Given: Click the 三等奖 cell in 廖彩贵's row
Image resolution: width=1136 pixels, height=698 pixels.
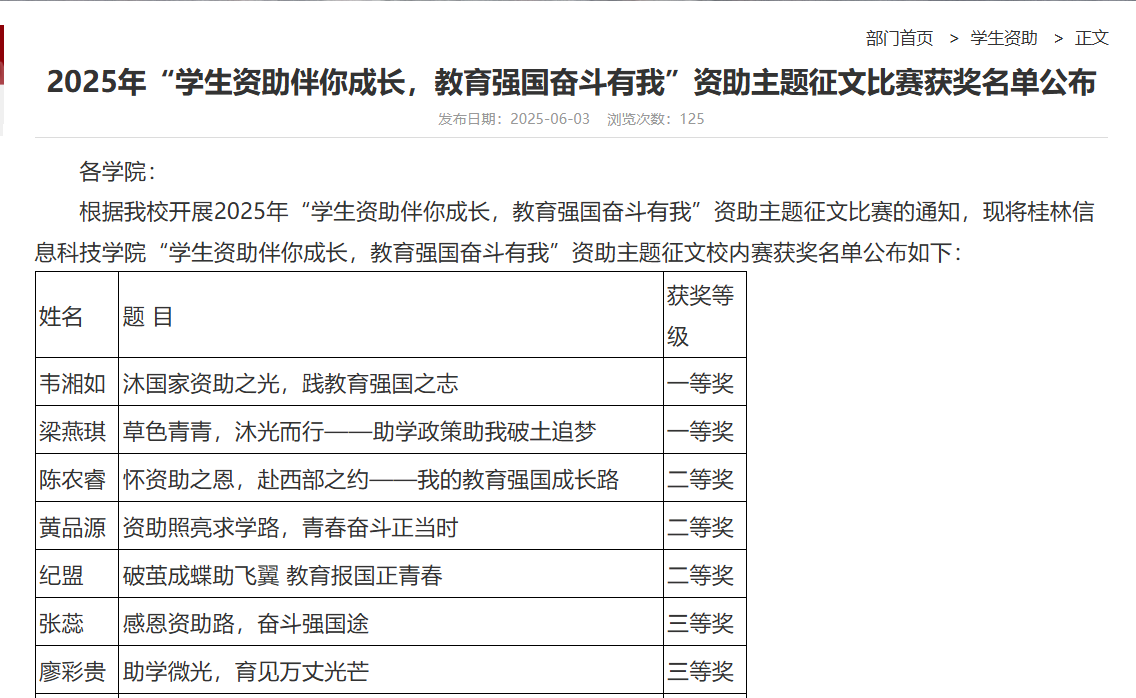Looking at the screenshot, I should [x=700, y=672].
